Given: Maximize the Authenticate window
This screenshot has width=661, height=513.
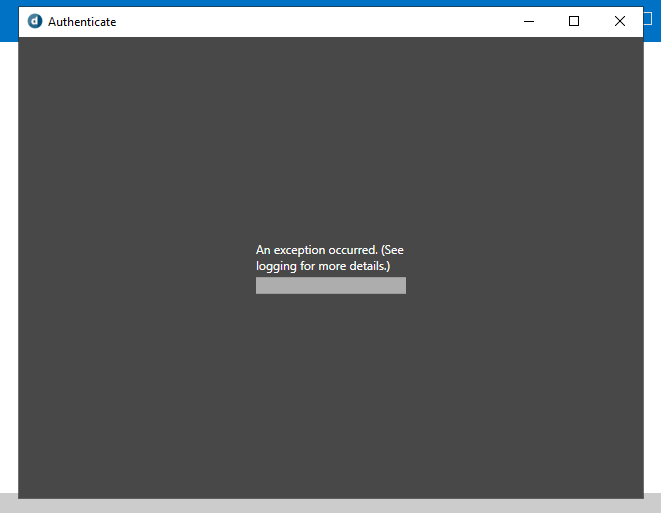Looking at the screenshot, I should point(574,21).
